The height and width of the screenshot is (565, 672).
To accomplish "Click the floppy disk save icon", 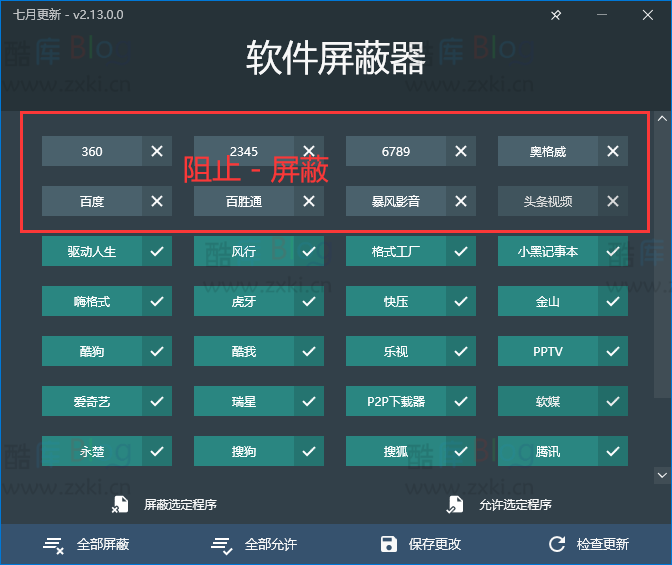I will pyautogui.click(x=389, y=544).
